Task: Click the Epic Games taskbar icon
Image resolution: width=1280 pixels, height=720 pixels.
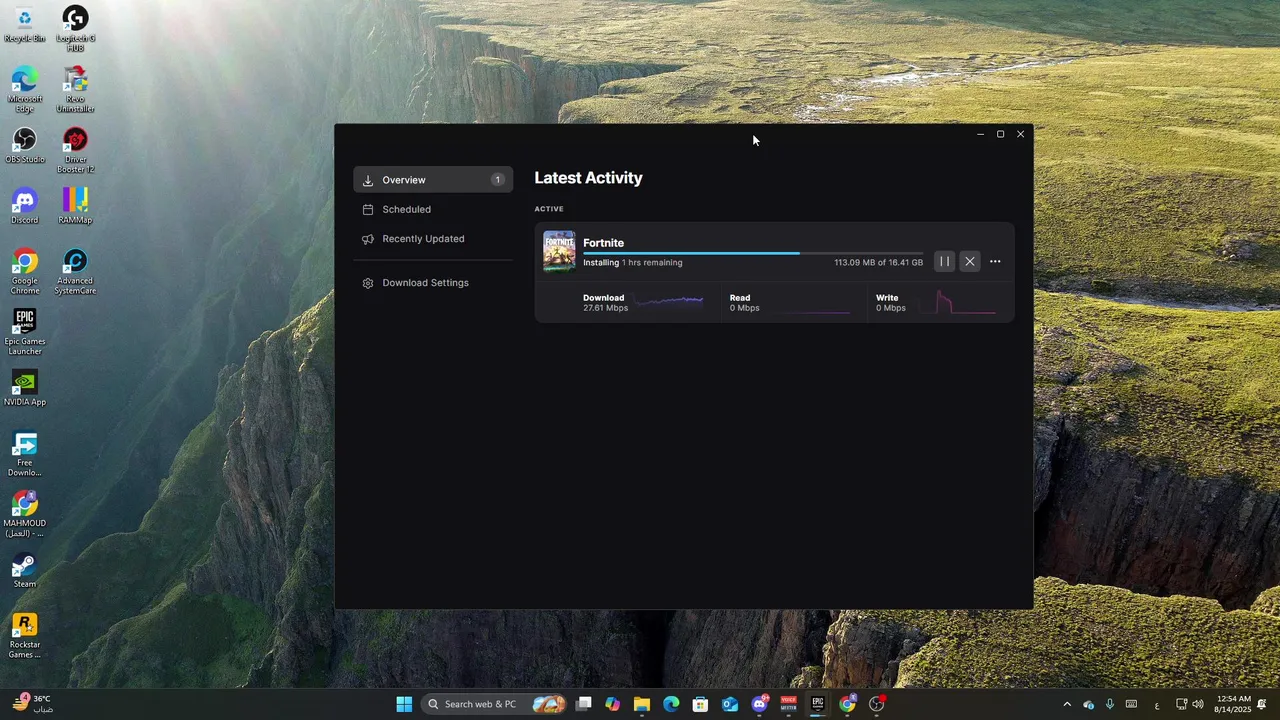Action: point(818,704)
